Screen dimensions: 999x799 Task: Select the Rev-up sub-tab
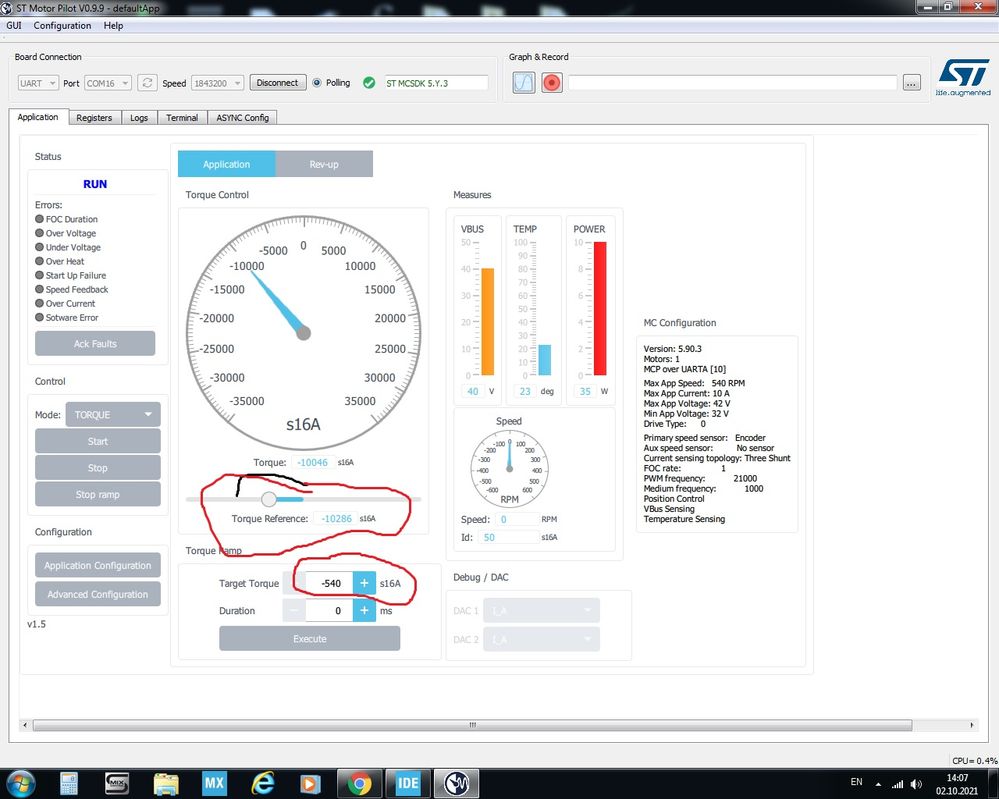pos(324,164)
